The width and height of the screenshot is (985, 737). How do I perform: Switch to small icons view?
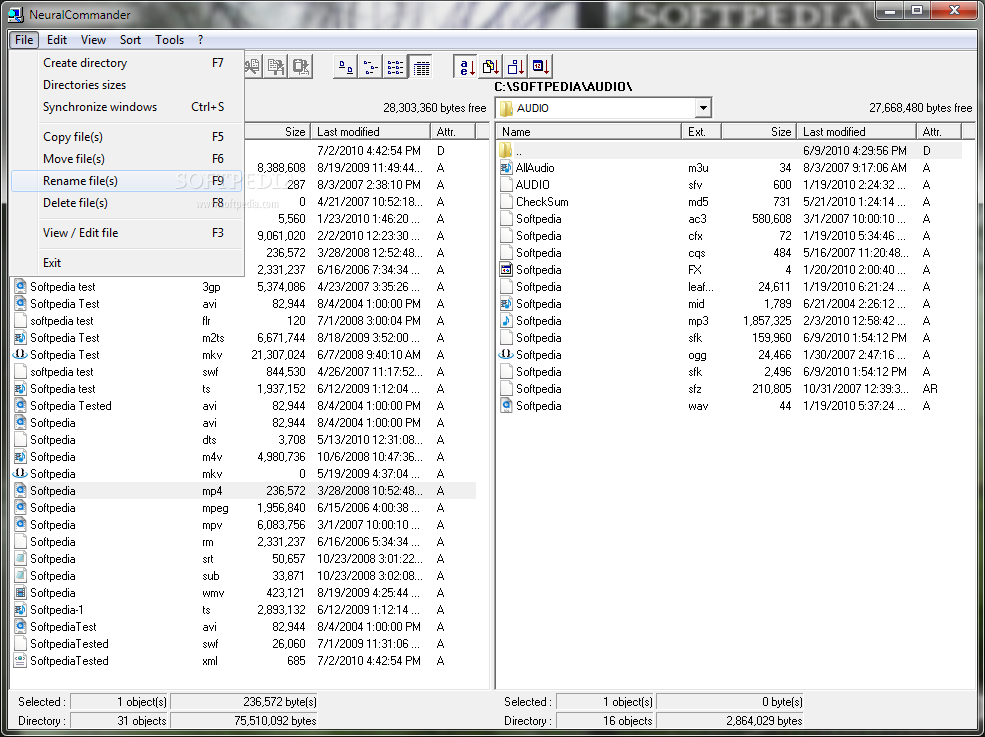(x=370, y=67)
